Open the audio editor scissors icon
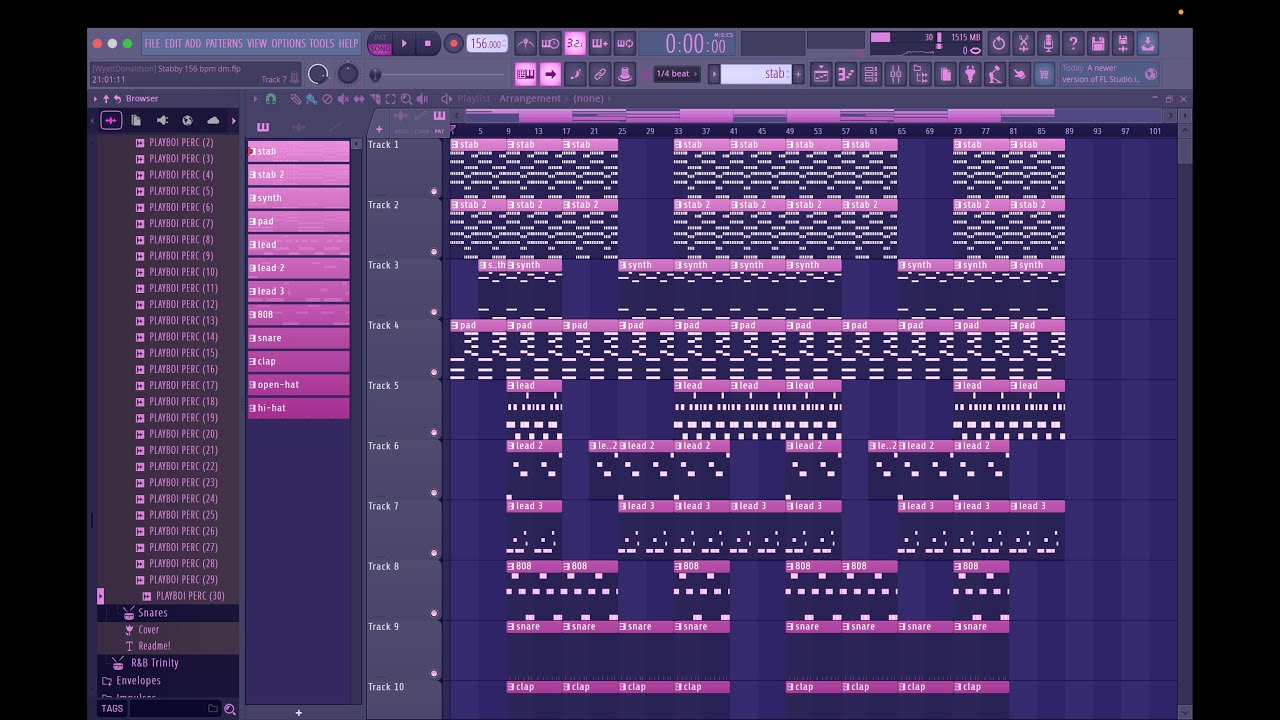Screen dimensions: 1280x720 [x=1023, y=44]
